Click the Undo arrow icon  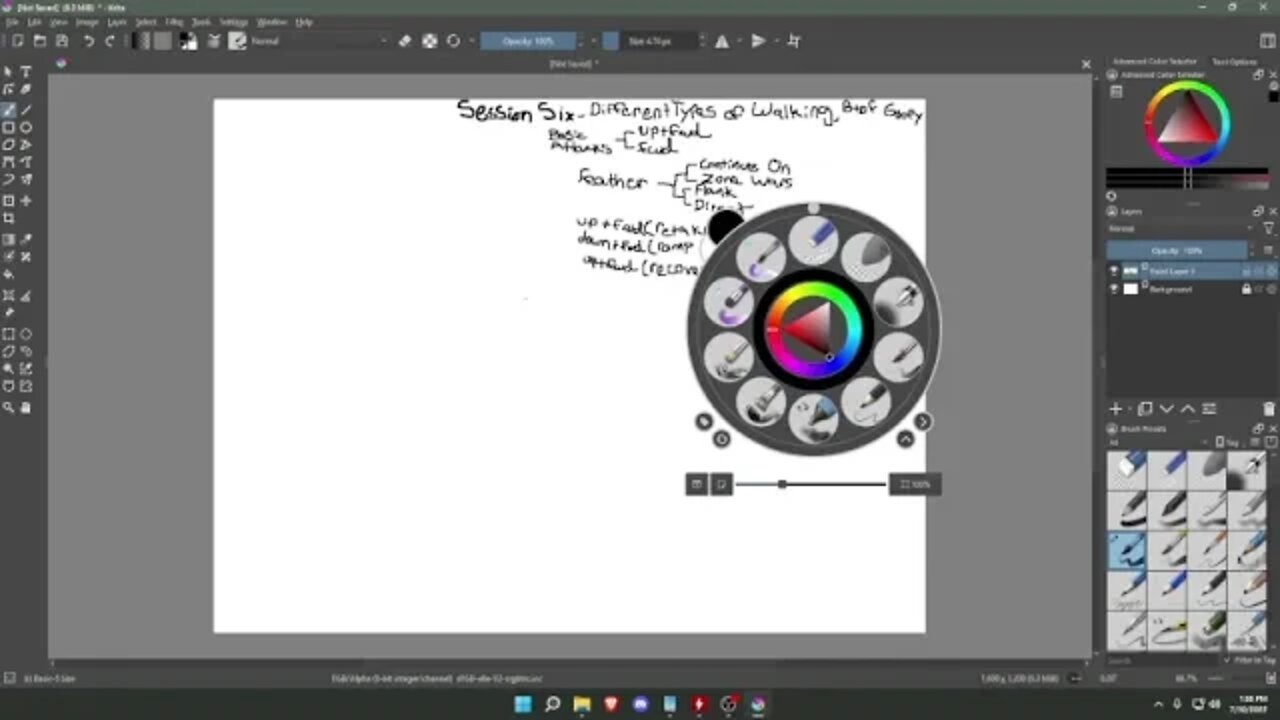pos(89,41)
